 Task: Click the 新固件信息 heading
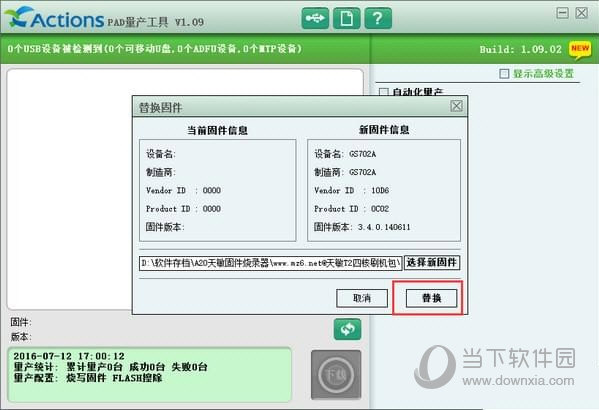[384, 130]
